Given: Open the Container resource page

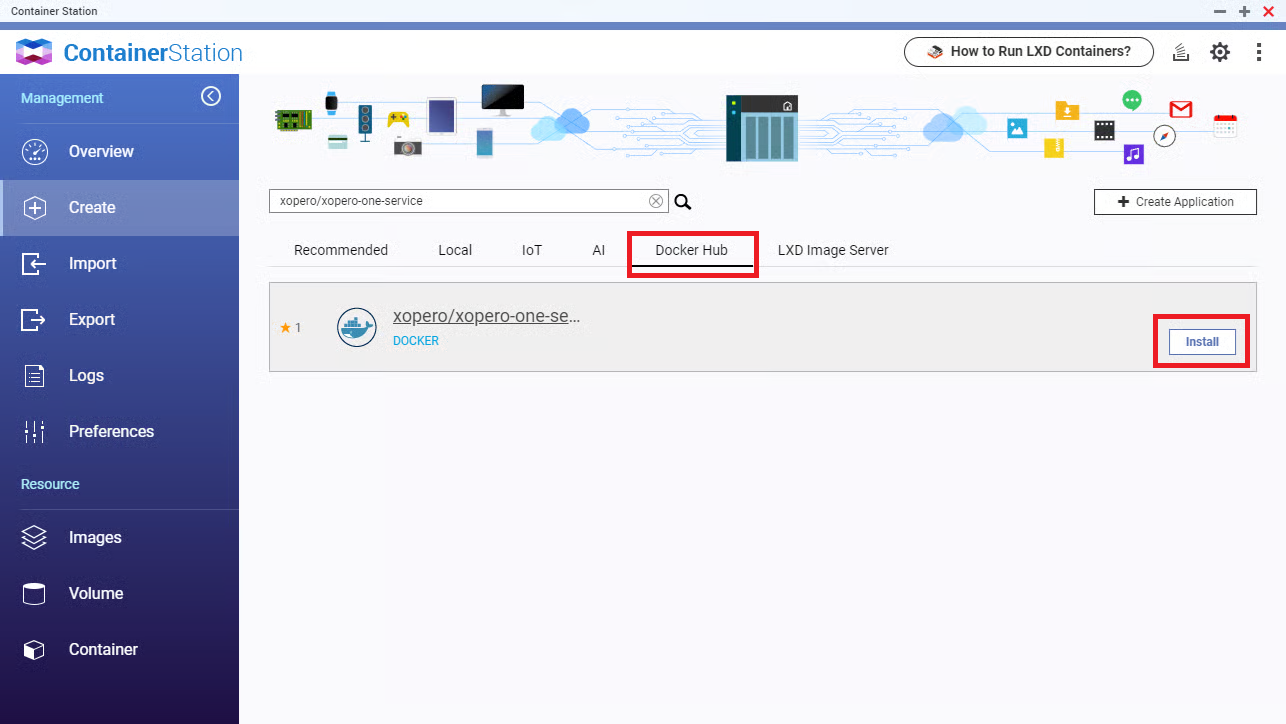Looking at the screenshot, I should pyautogui.click(x=119, y=650).
